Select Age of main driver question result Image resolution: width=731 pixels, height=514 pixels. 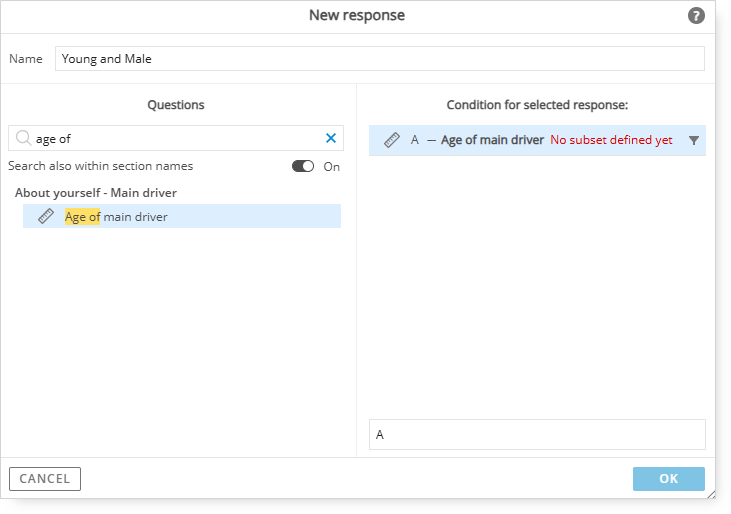[182, 216]
